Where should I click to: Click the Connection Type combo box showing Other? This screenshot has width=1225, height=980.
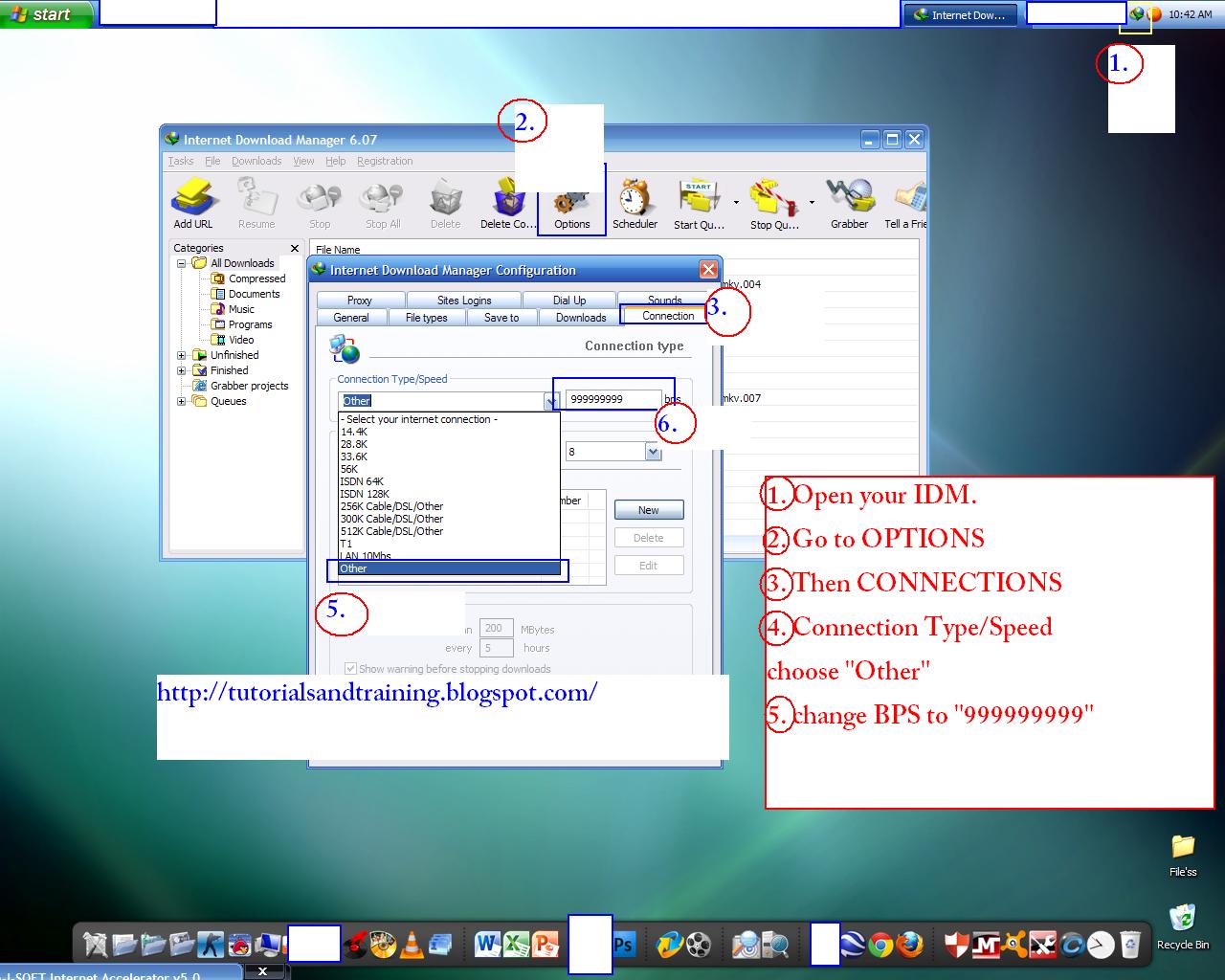point(448,401)
